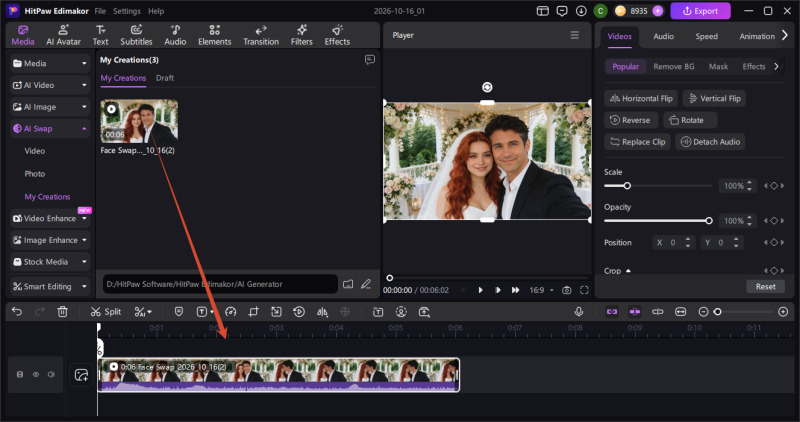
Task: Select the Face Swap thumbnail in My Creations
Action: 139,121
